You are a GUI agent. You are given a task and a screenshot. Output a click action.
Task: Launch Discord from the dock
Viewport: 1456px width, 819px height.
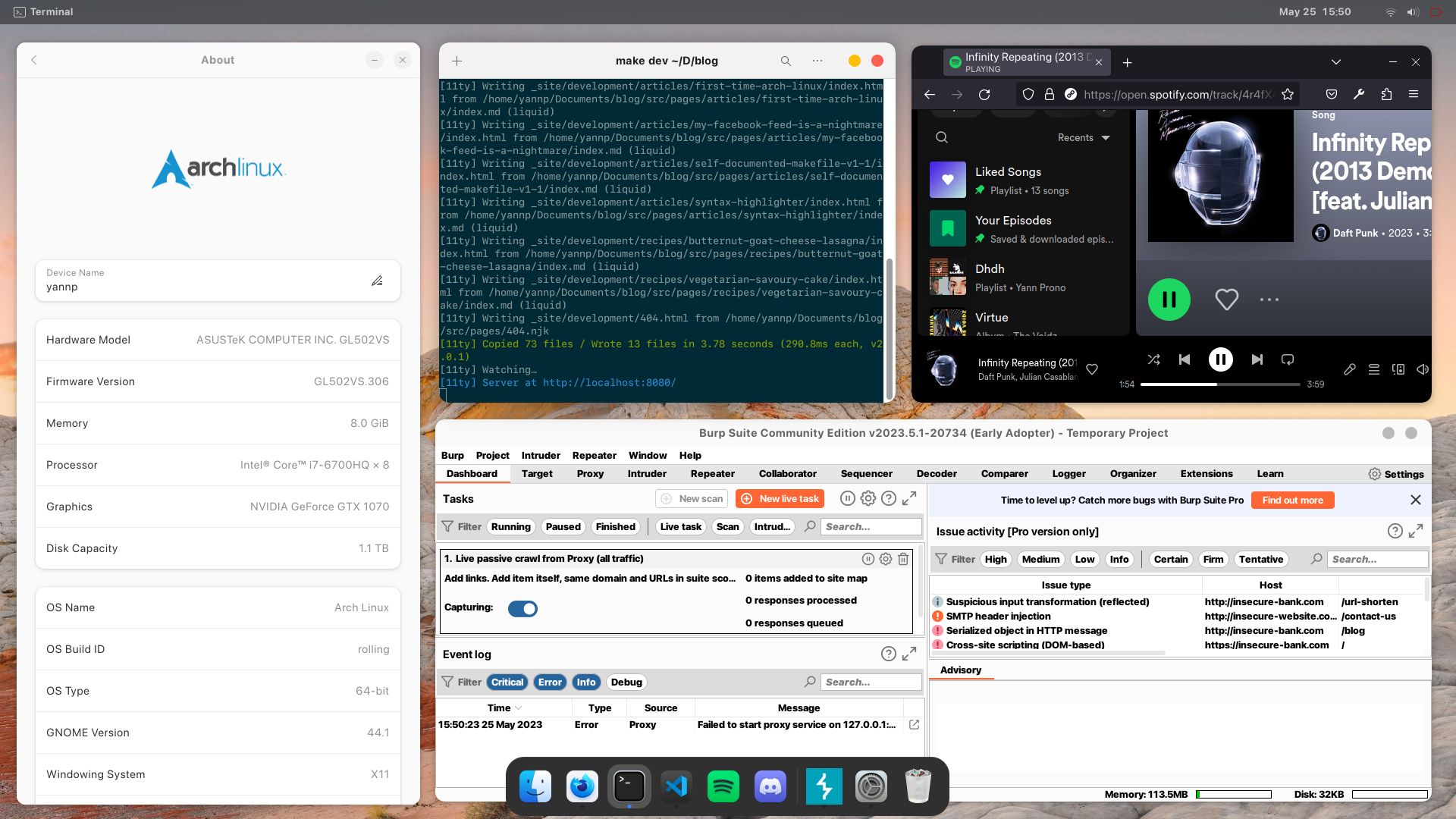point(770,786)
